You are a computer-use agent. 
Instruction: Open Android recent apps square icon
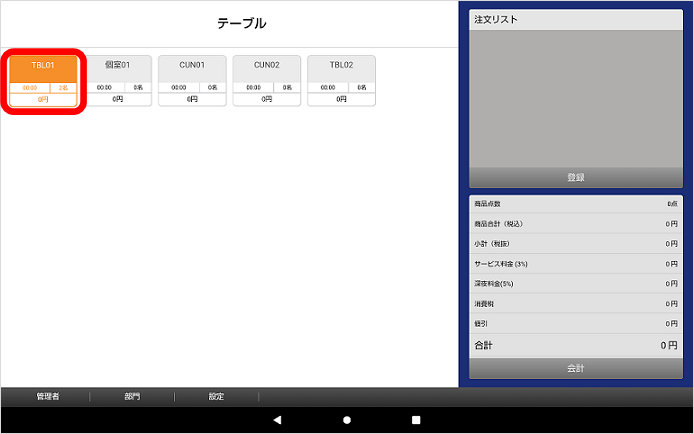pyautogui.click(x=416, y=420)
